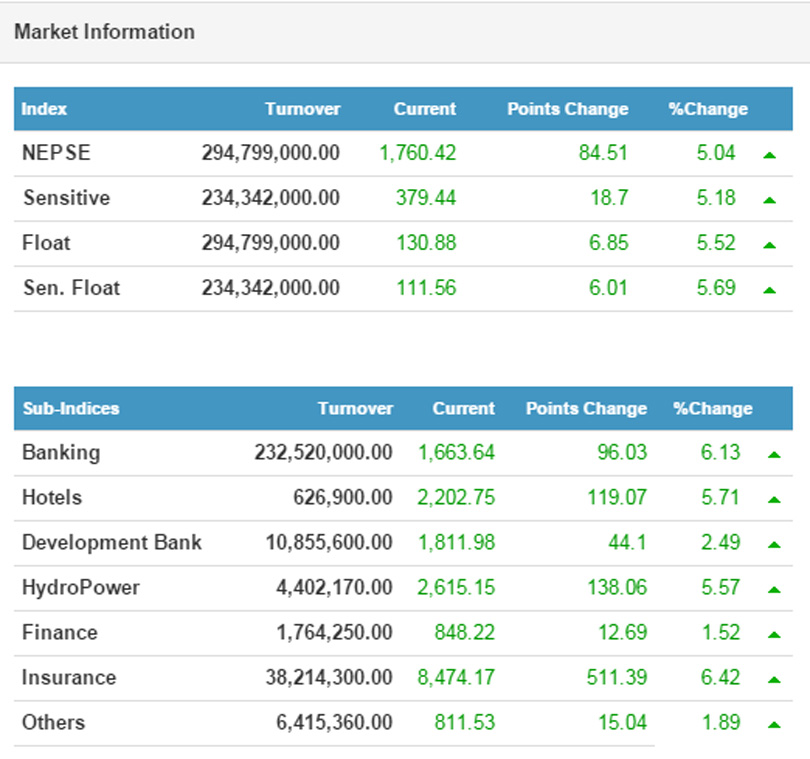Click HydroPower current value 2,615.15

point(456,587)
